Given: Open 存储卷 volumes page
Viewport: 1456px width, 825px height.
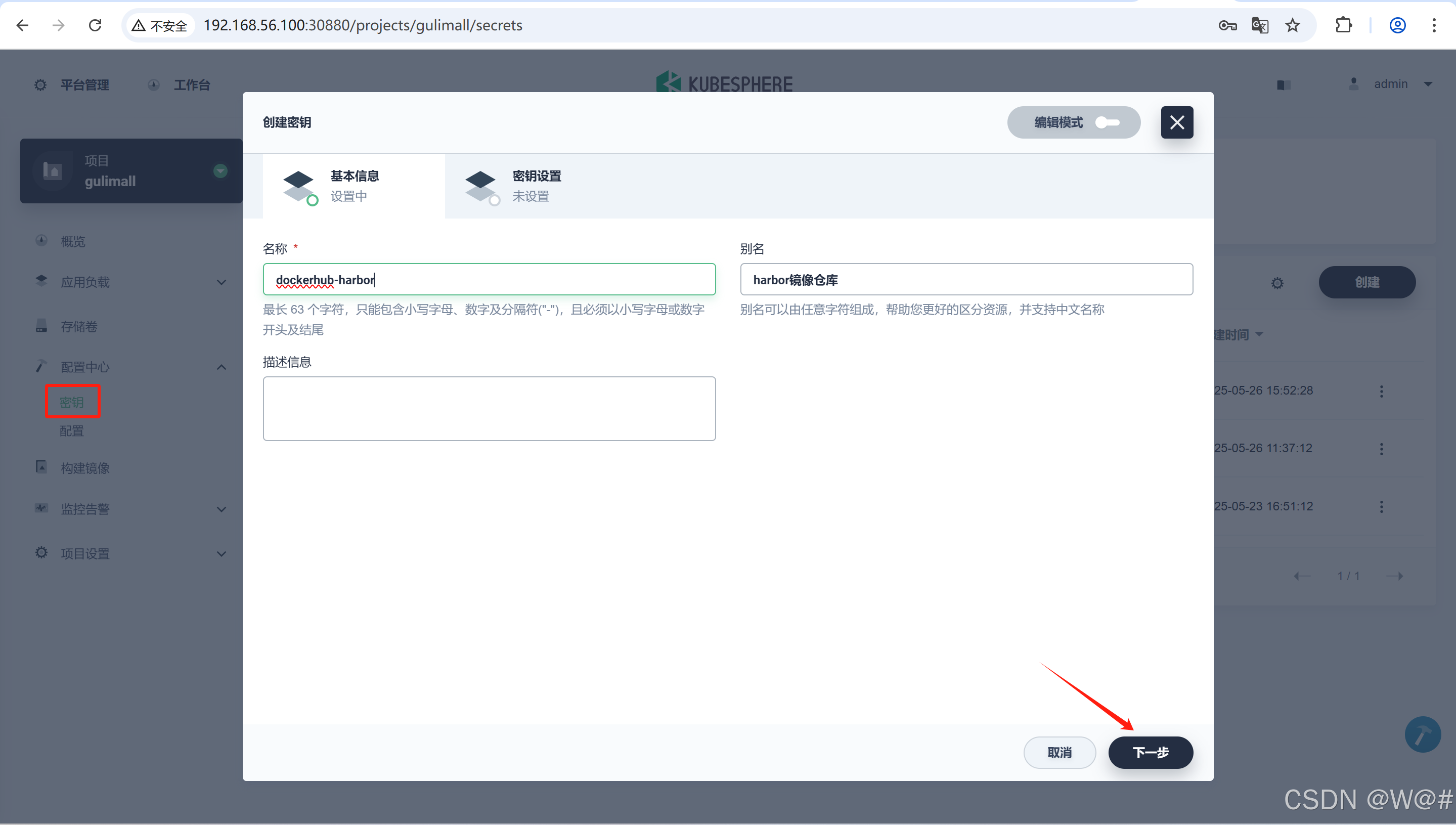Looking at the screenshot, I should coord(79,326).
